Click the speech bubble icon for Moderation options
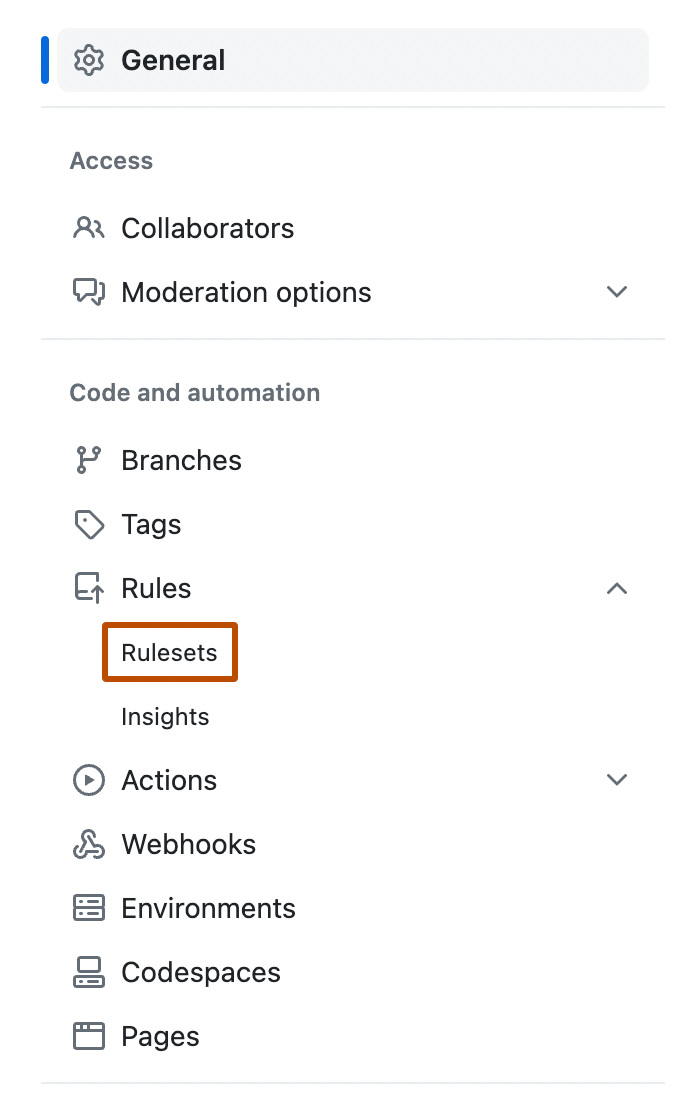 pos(89,292)
